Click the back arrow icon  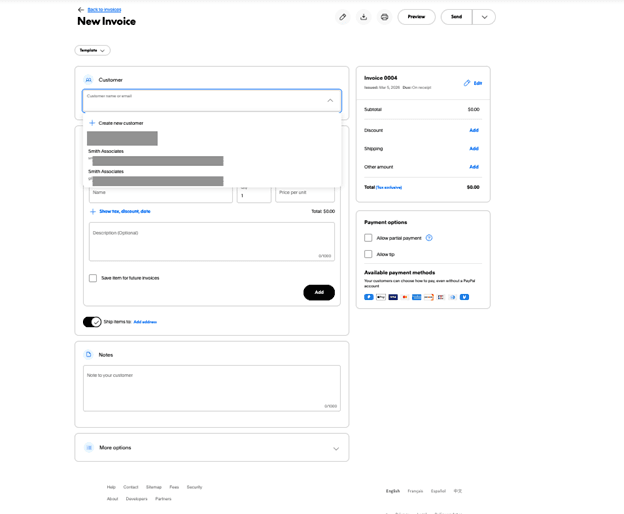[x=81, y=10]
